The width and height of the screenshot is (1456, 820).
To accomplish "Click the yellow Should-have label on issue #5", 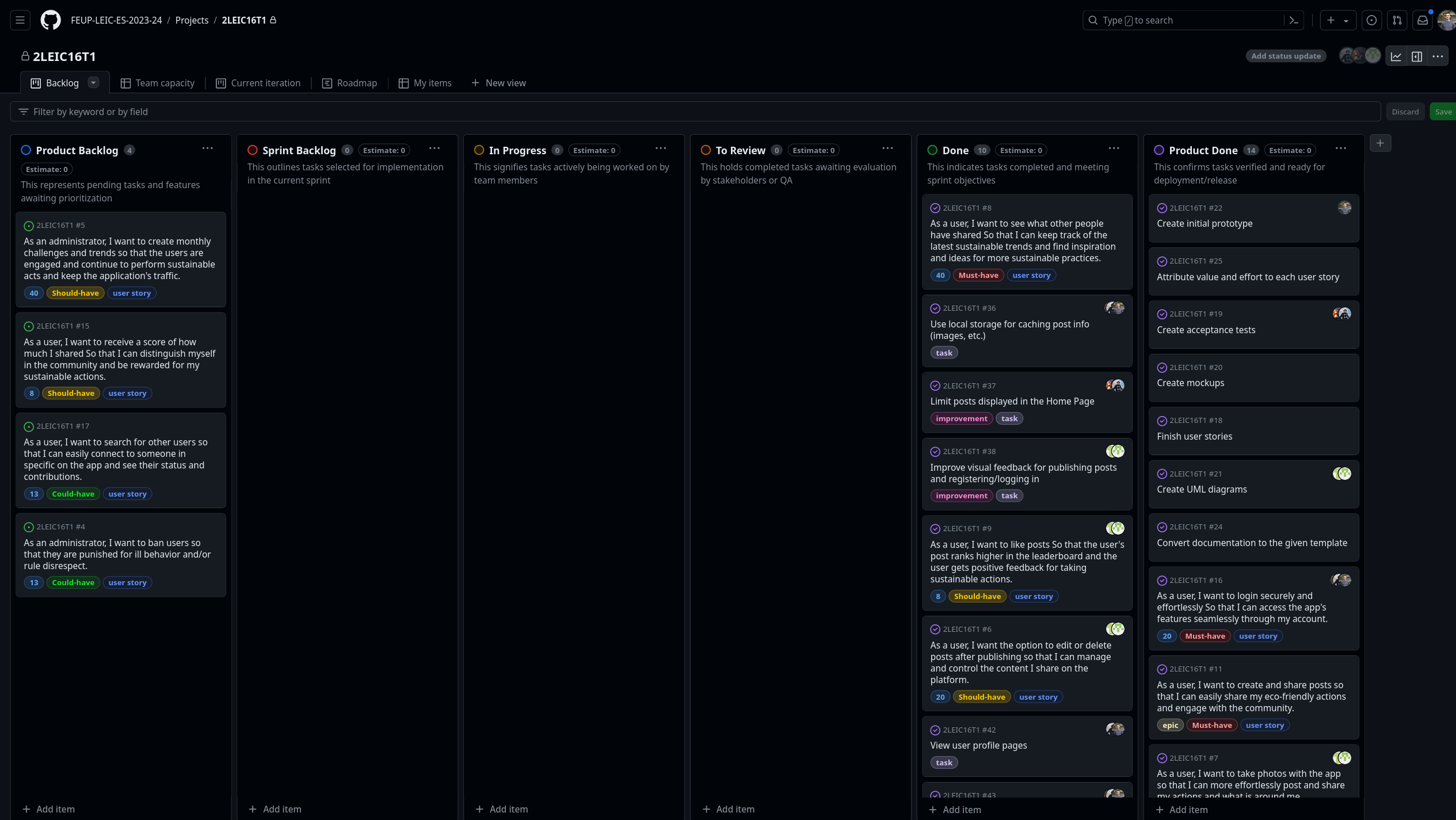I will click(x=75, y=293).
